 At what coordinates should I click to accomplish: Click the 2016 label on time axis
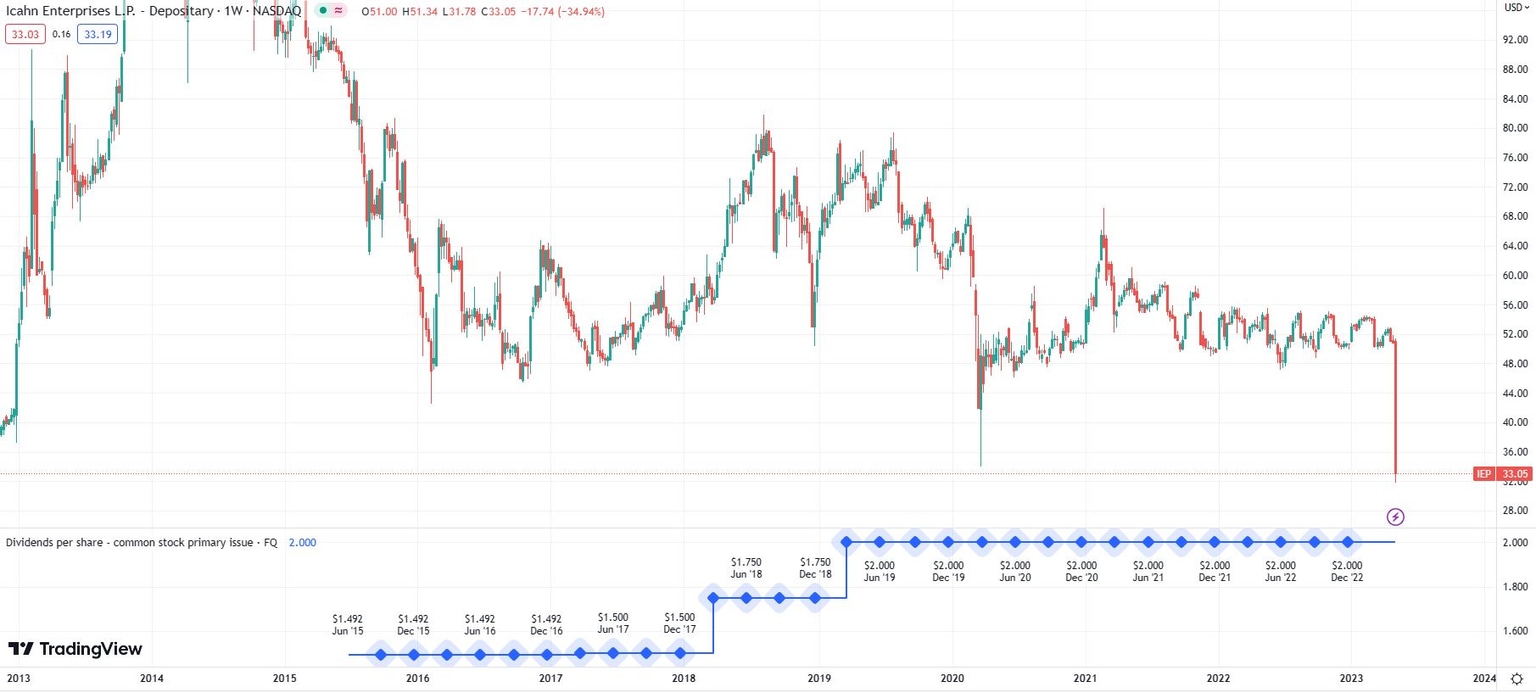(x=417, y=679)
